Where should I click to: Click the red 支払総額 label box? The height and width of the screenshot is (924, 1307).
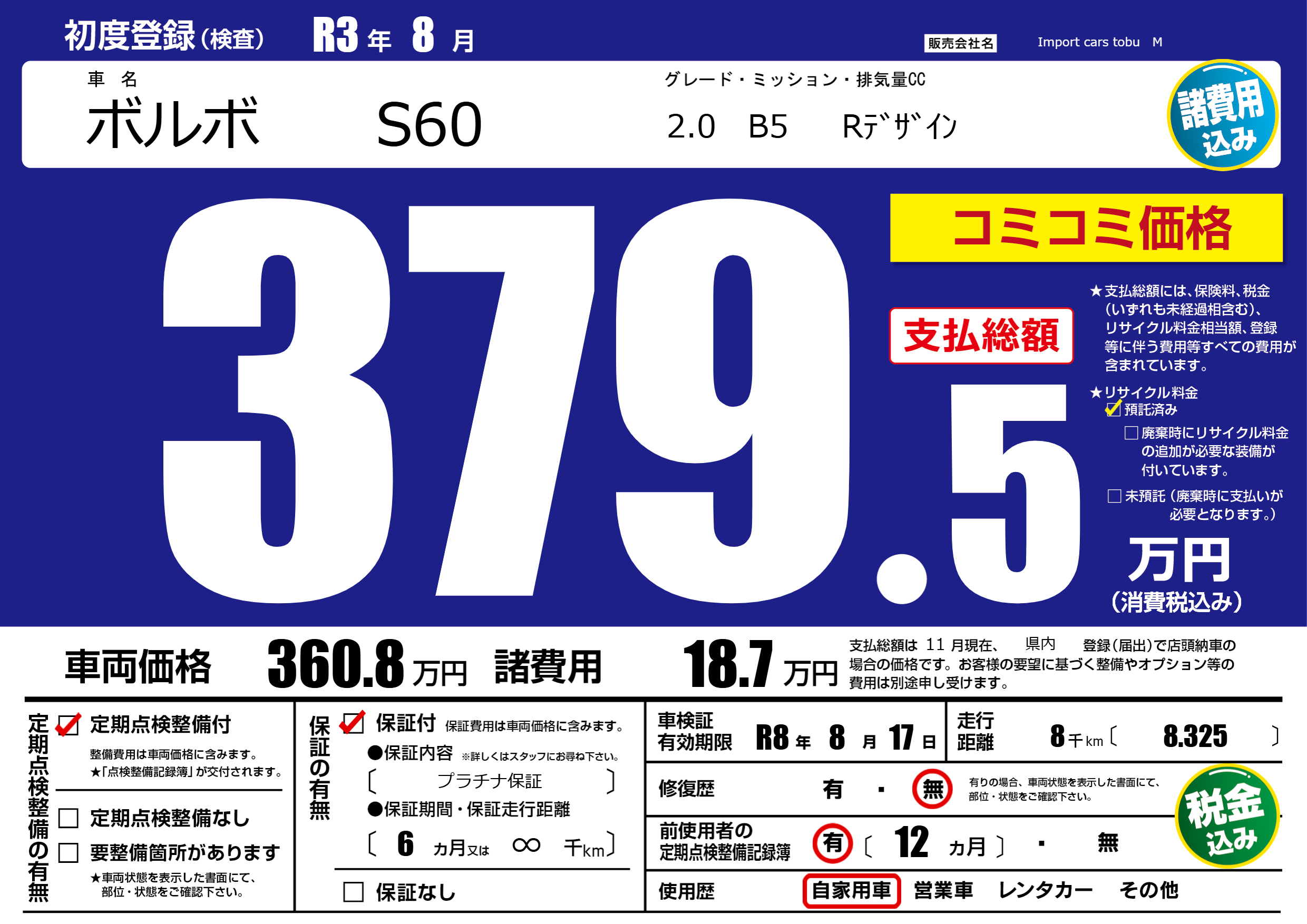coord(981,336)
